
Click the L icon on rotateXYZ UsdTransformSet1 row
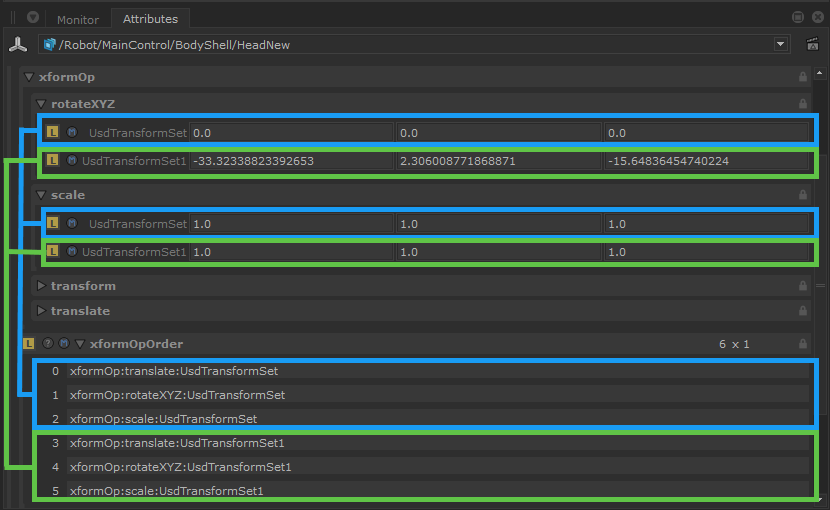(x=53, y=161)
